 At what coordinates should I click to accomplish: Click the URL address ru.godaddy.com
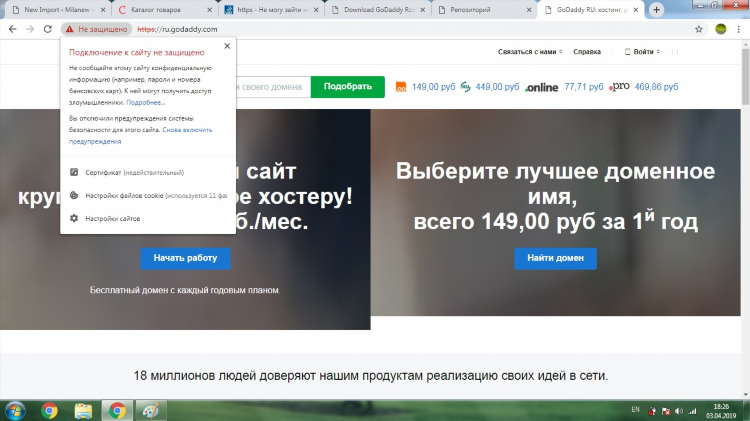pos(177,29)
